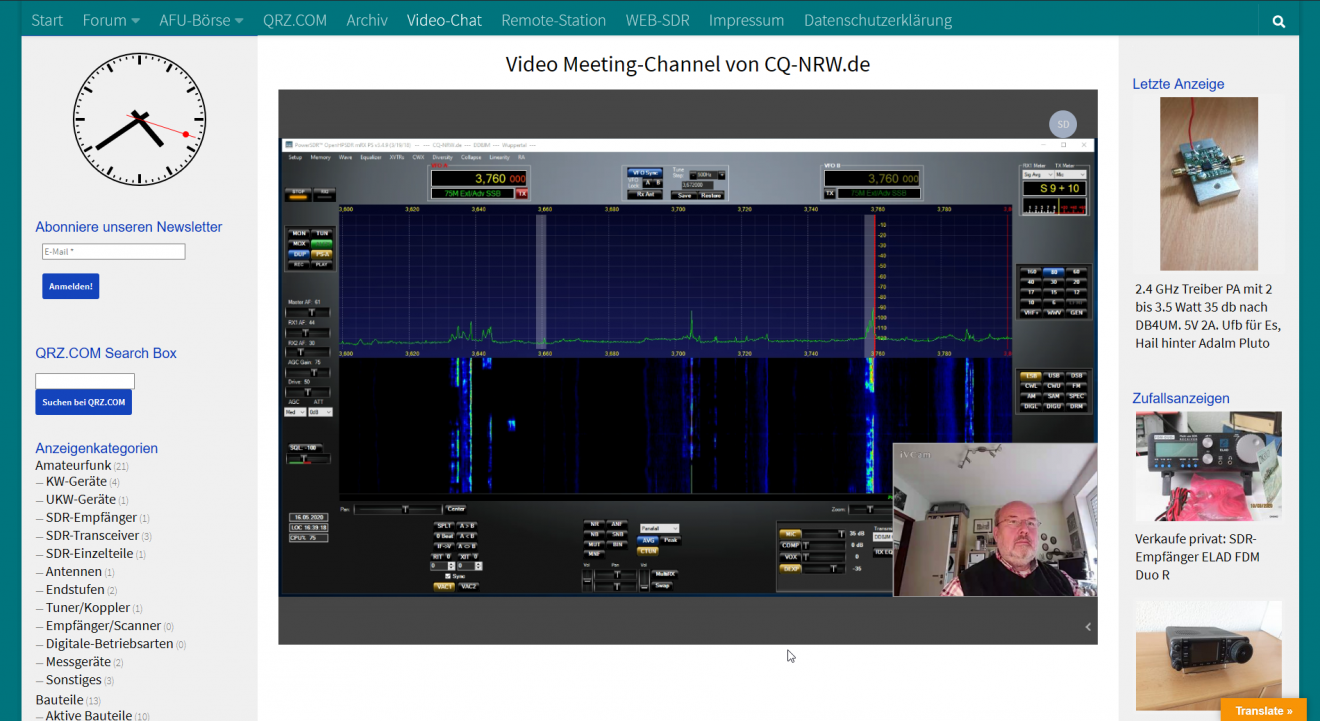Adjust the Master AF slider
Image resolution: width=1320 pixels, height=721 pixels.
click(x=307, y=312)
